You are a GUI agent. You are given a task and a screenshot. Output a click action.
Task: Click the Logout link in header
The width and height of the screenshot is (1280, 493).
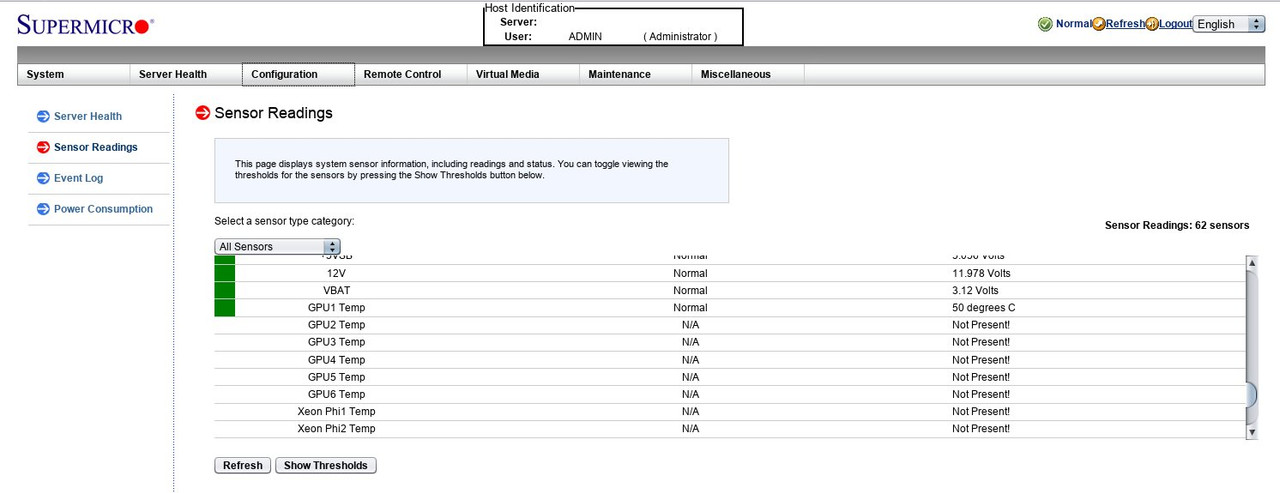(1176, 24)
